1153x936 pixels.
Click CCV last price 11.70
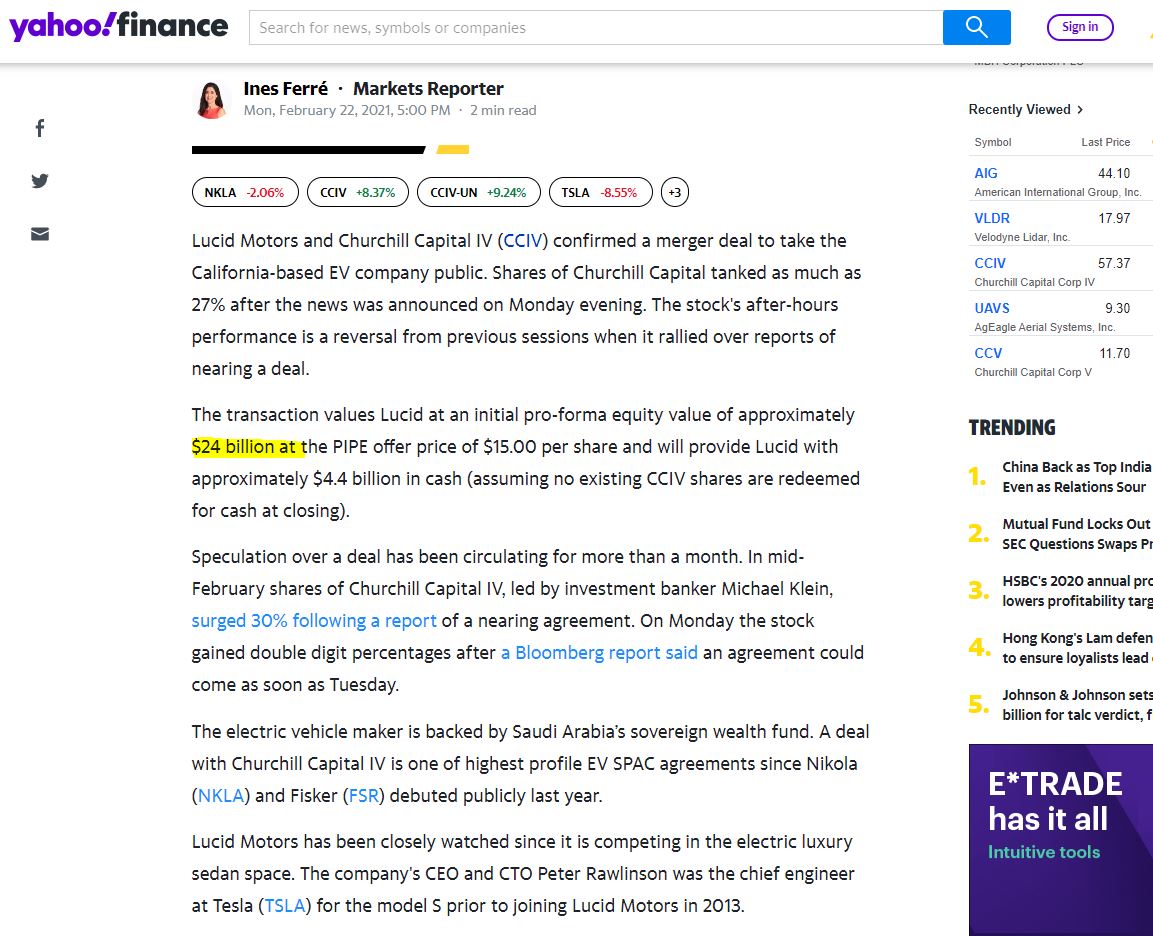point(1115,353)
